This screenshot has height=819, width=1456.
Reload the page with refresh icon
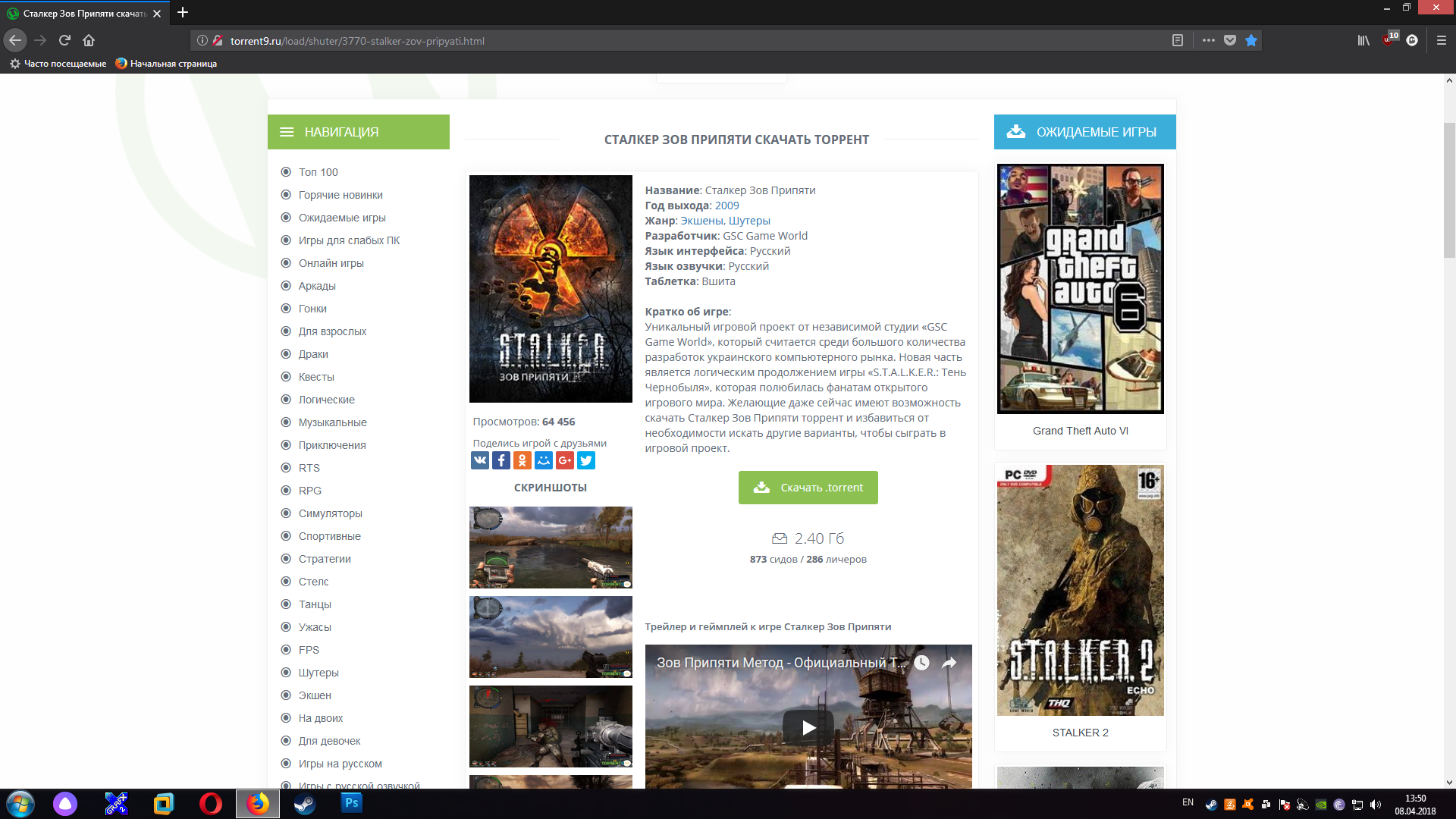[64, 41]
